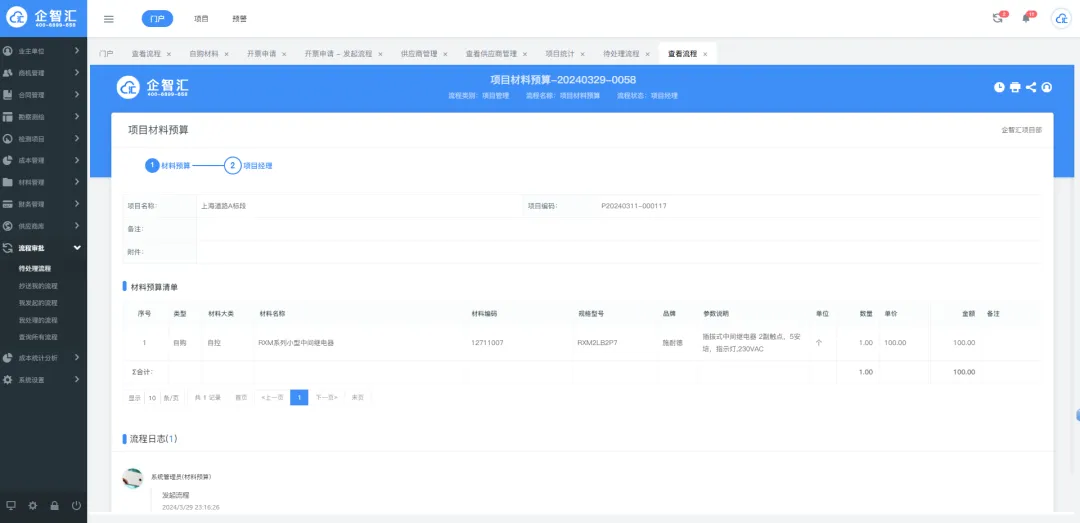Click the RXM2LB2P7 model cell
This screenshot has height=523, width=1080.
[x=597, y=342]
